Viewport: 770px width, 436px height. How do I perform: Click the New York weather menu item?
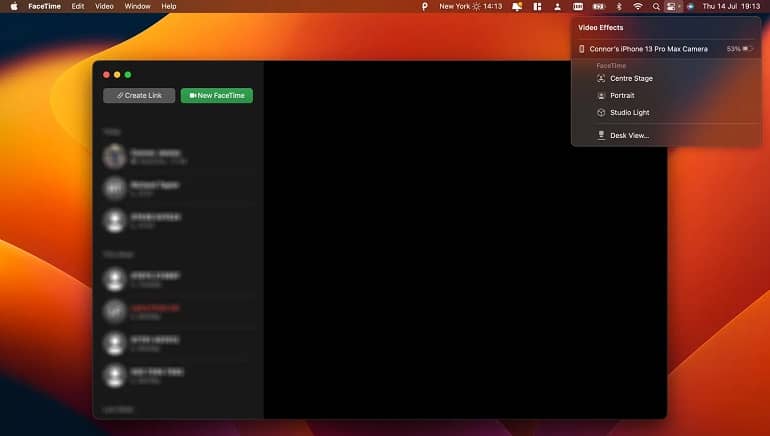tap(470, 6)
